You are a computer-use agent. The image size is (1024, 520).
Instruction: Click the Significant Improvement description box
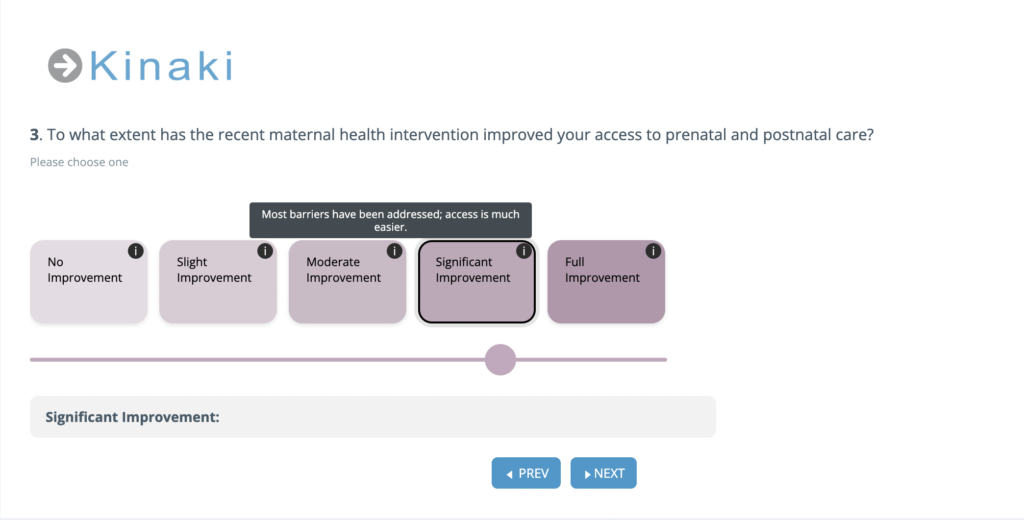coord(373,417)
